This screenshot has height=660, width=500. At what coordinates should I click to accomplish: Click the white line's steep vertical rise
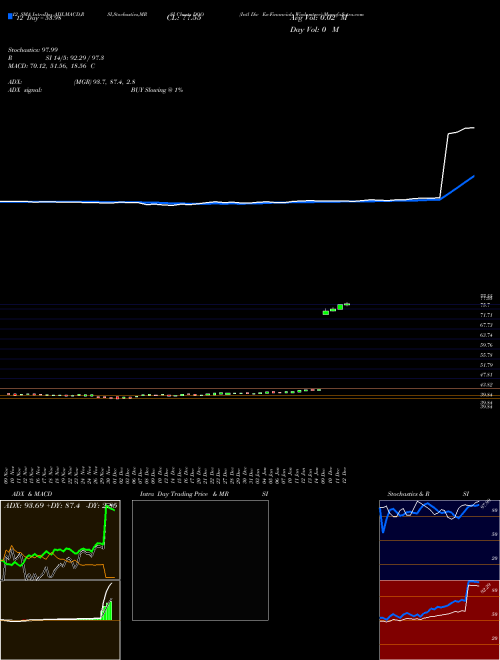click(444, 165)
